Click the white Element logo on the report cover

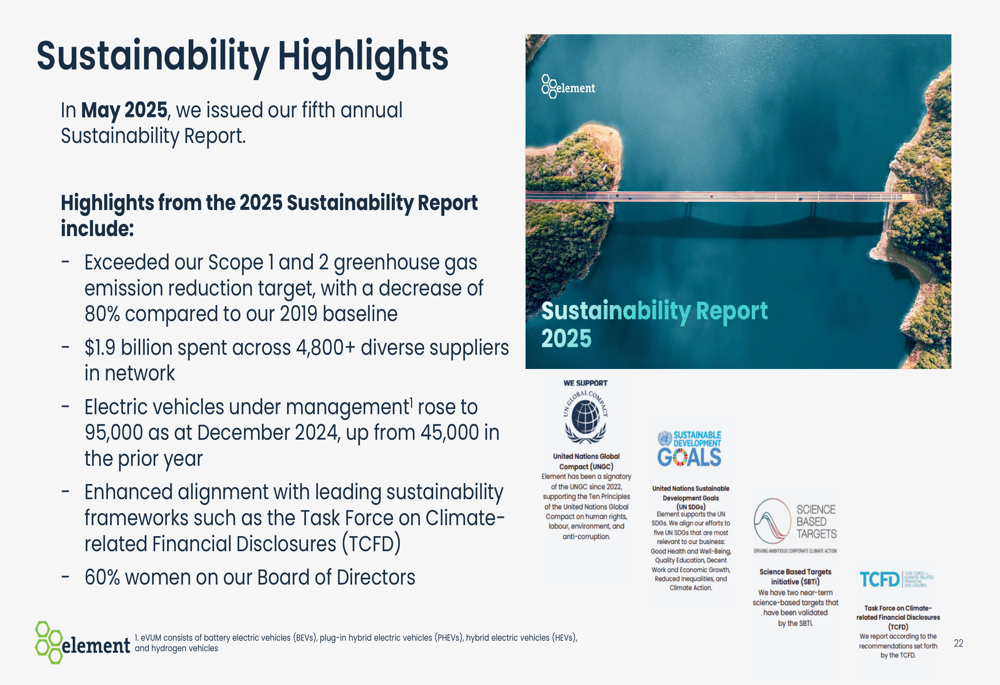[568, 86]
